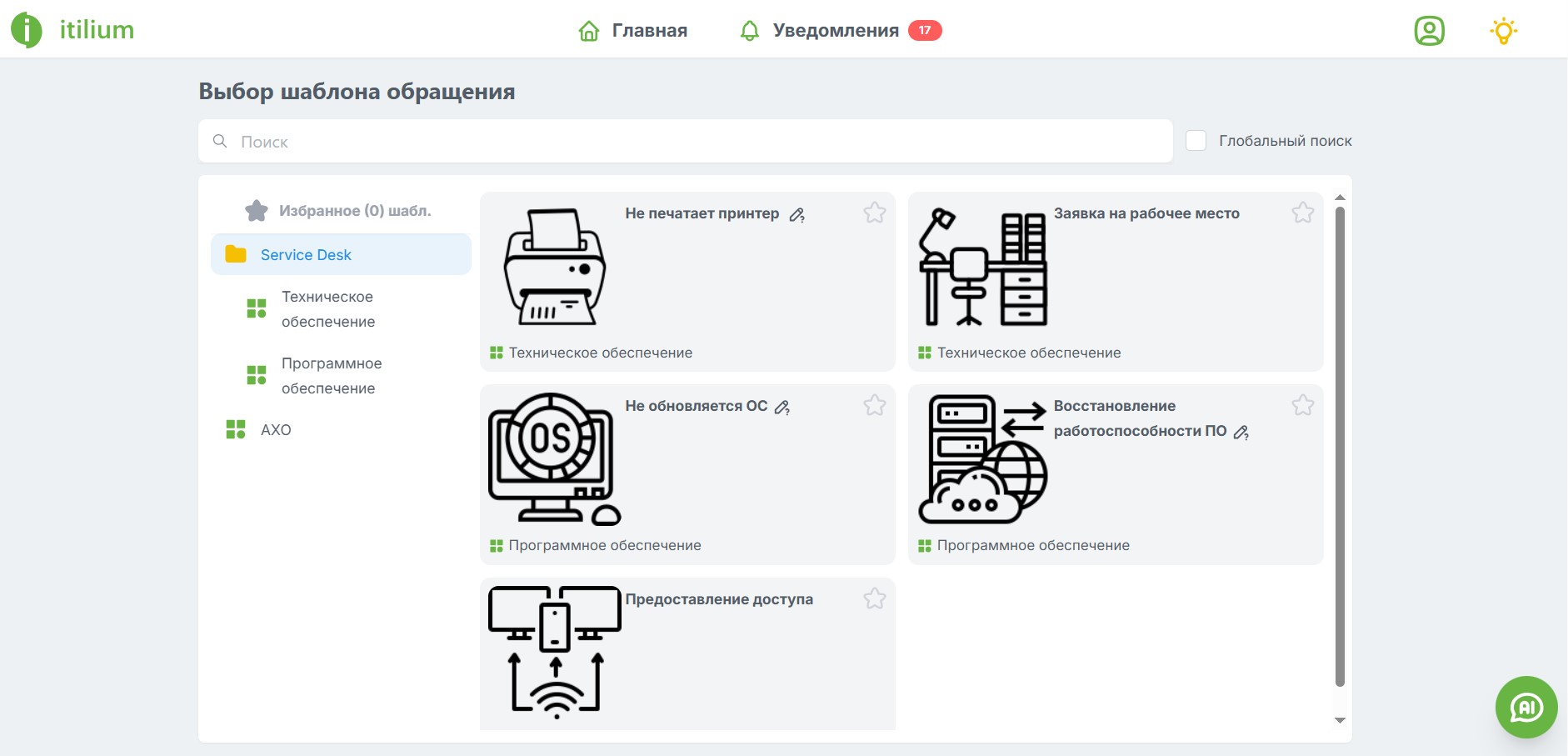The image size is (1568, 756).
Task: Switch to the 'Уведомления' tab
Action: 836,30
